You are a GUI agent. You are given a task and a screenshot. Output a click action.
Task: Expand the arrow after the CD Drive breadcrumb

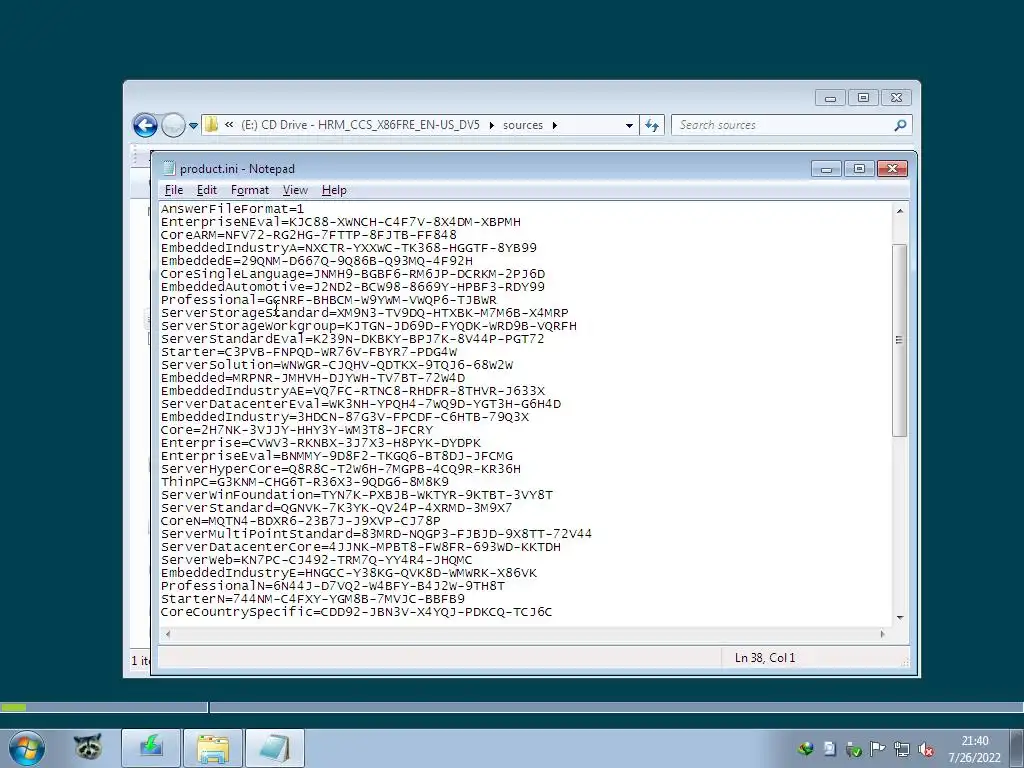tap(491, 125)
